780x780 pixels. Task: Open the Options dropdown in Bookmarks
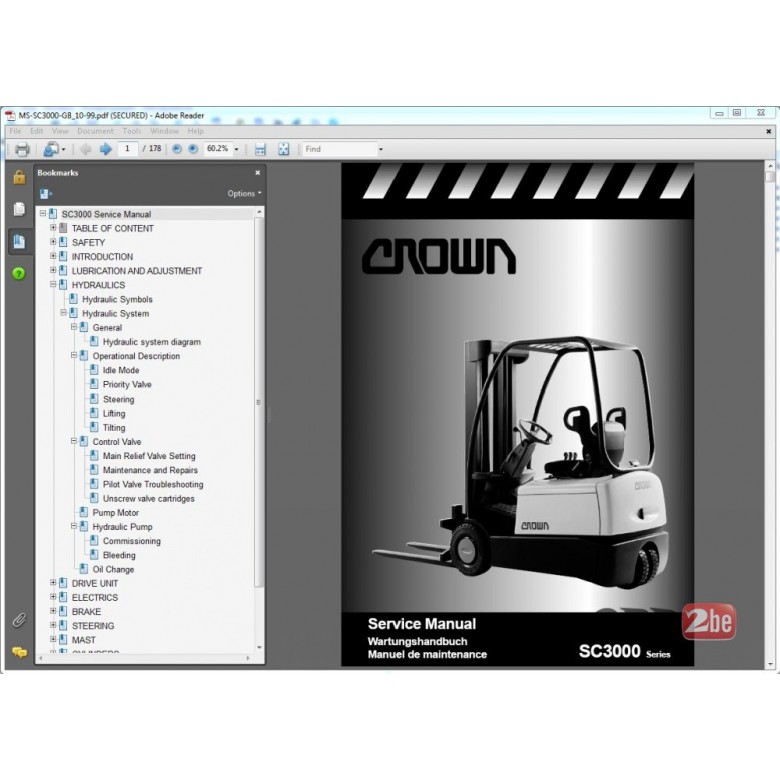point(244,194)
